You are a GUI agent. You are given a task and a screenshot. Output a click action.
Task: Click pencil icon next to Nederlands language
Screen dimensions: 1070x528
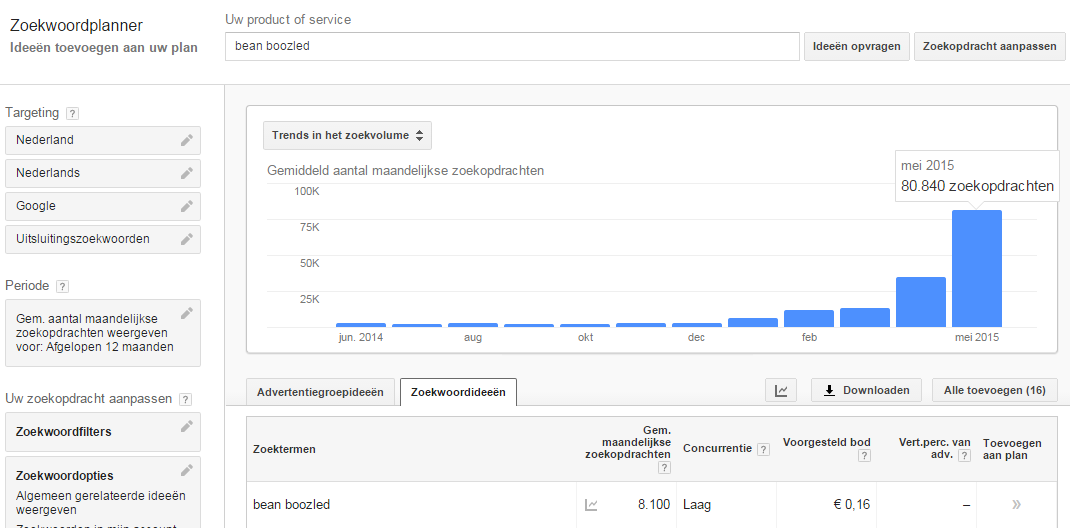coord(186,173)
